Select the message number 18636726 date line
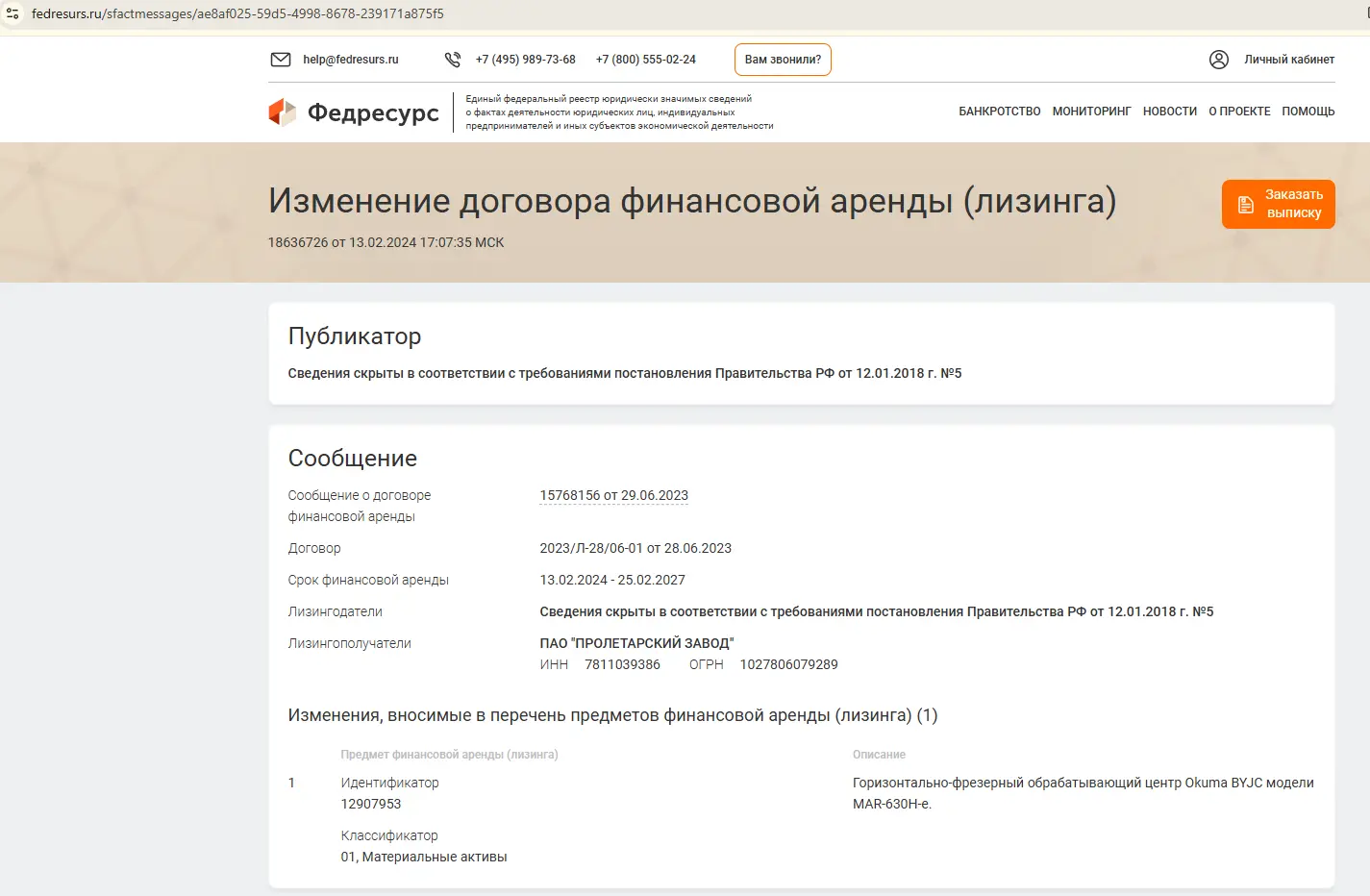Viewport: 1370px width, 896px height. [386, 242]
